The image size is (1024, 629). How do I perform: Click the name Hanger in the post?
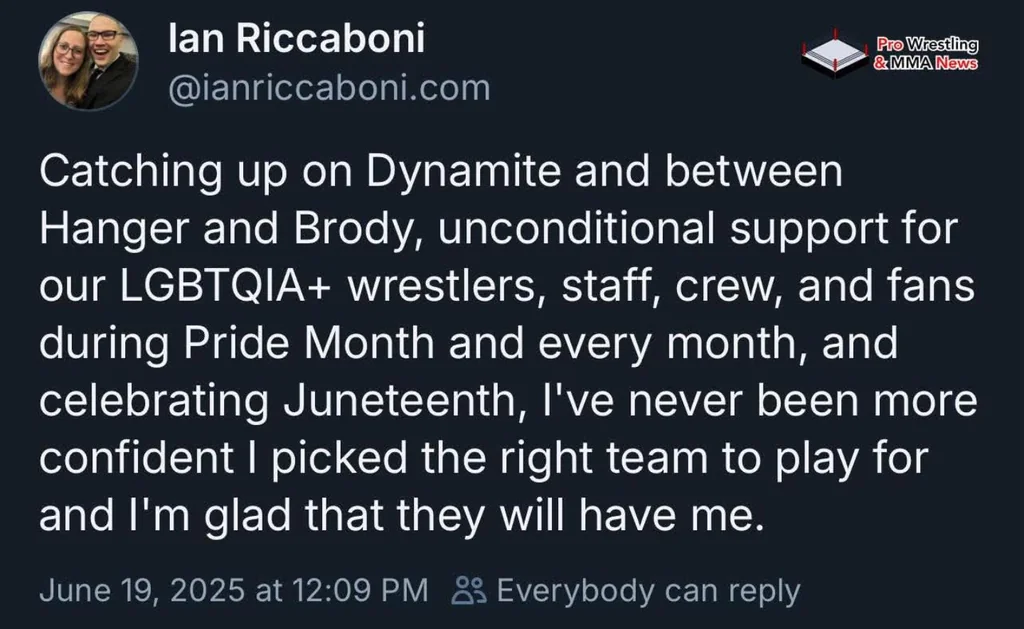(116, 230)
